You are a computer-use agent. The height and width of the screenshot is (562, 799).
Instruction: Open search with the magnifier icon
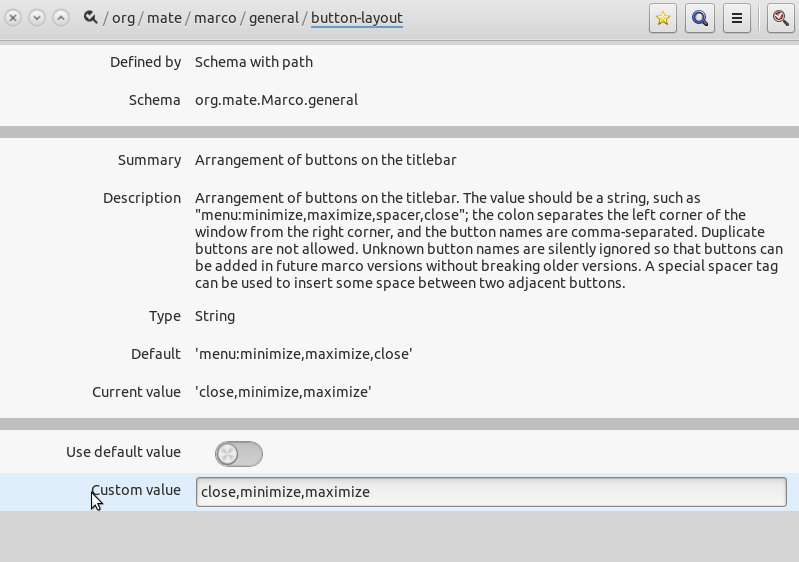pos(700,18)
